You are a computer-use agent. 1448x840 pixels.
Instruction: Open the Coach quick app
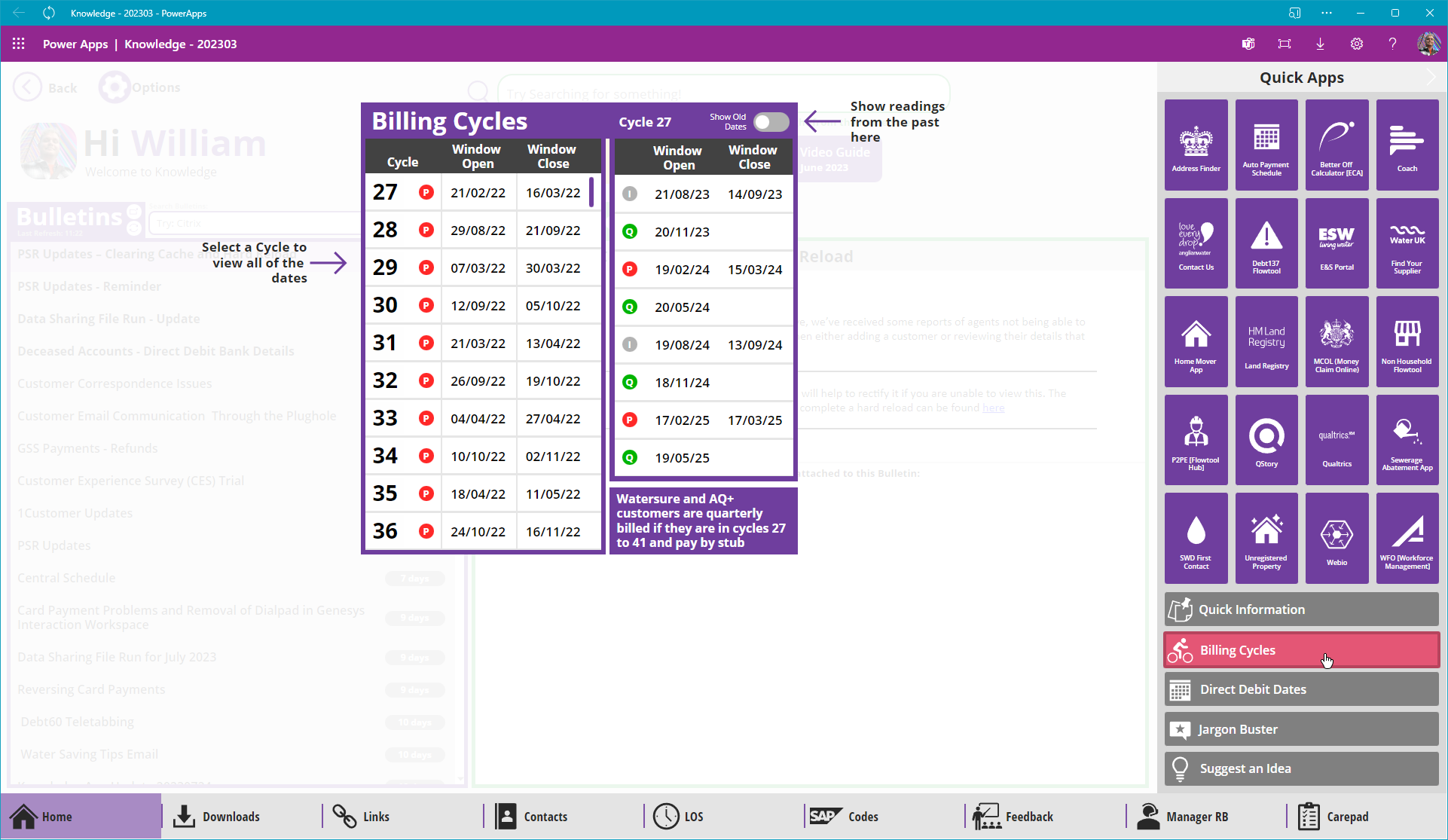pos(1407,145)
